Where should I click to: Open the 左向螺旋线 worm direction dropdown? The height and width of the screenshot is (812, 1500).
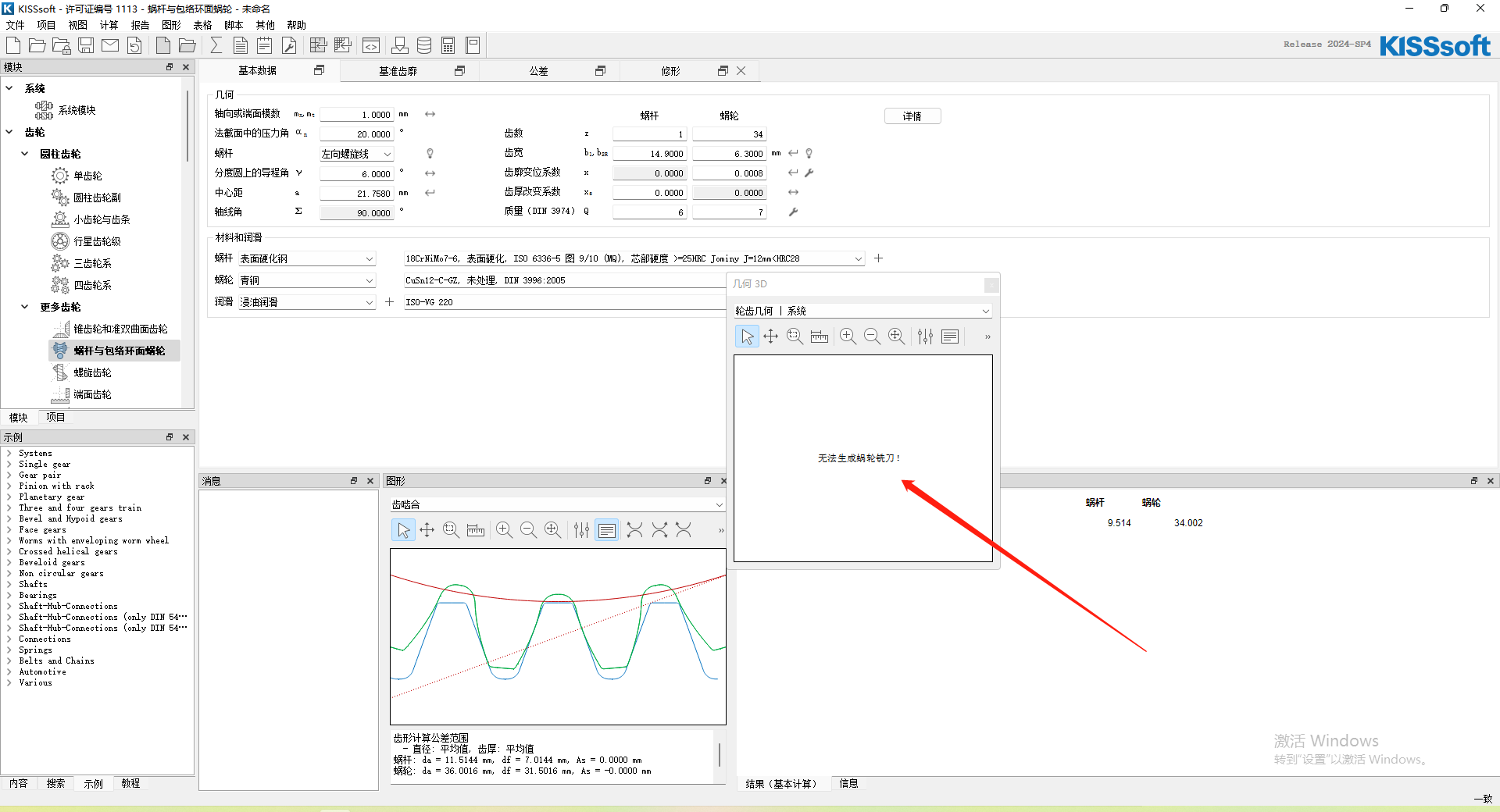point(357,154)
